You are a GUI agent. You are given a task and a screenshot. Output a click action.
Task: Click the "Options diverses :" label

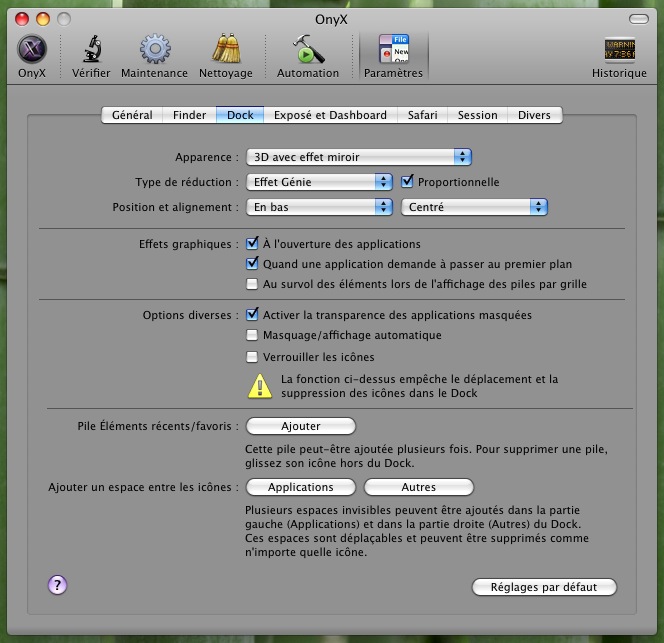click(x=191, y=315)
